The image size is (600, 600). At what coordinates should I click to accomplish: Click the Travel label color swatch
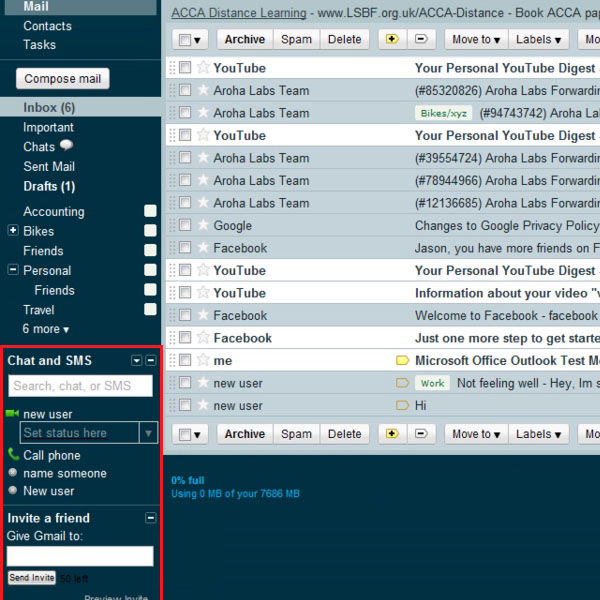[x=150, y=309]
